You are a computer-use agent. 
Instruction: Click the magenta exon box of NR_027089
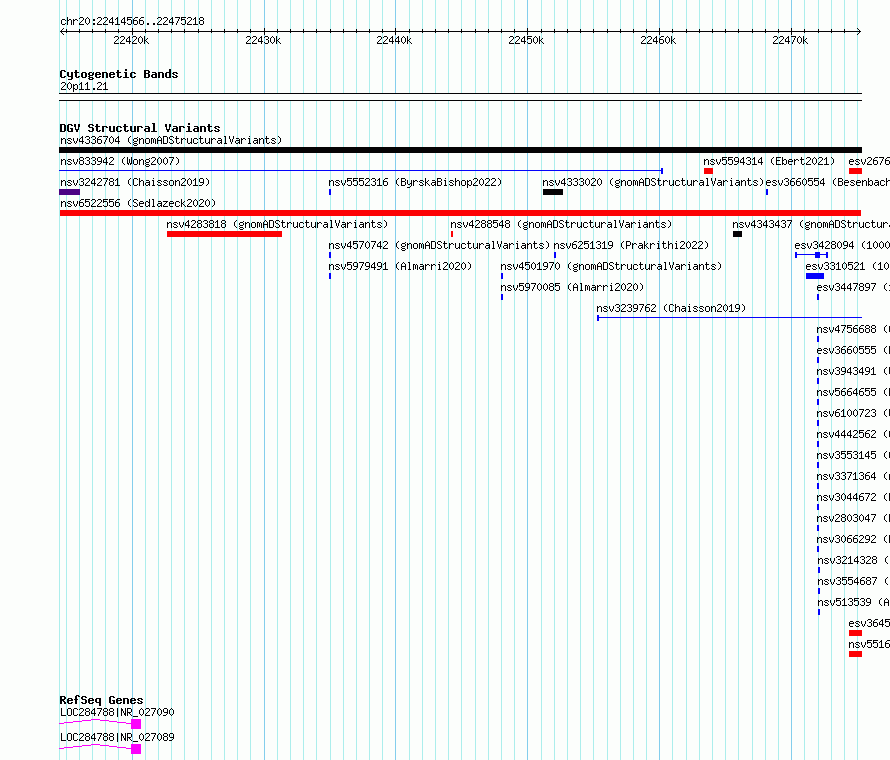[x=136, y=749]
